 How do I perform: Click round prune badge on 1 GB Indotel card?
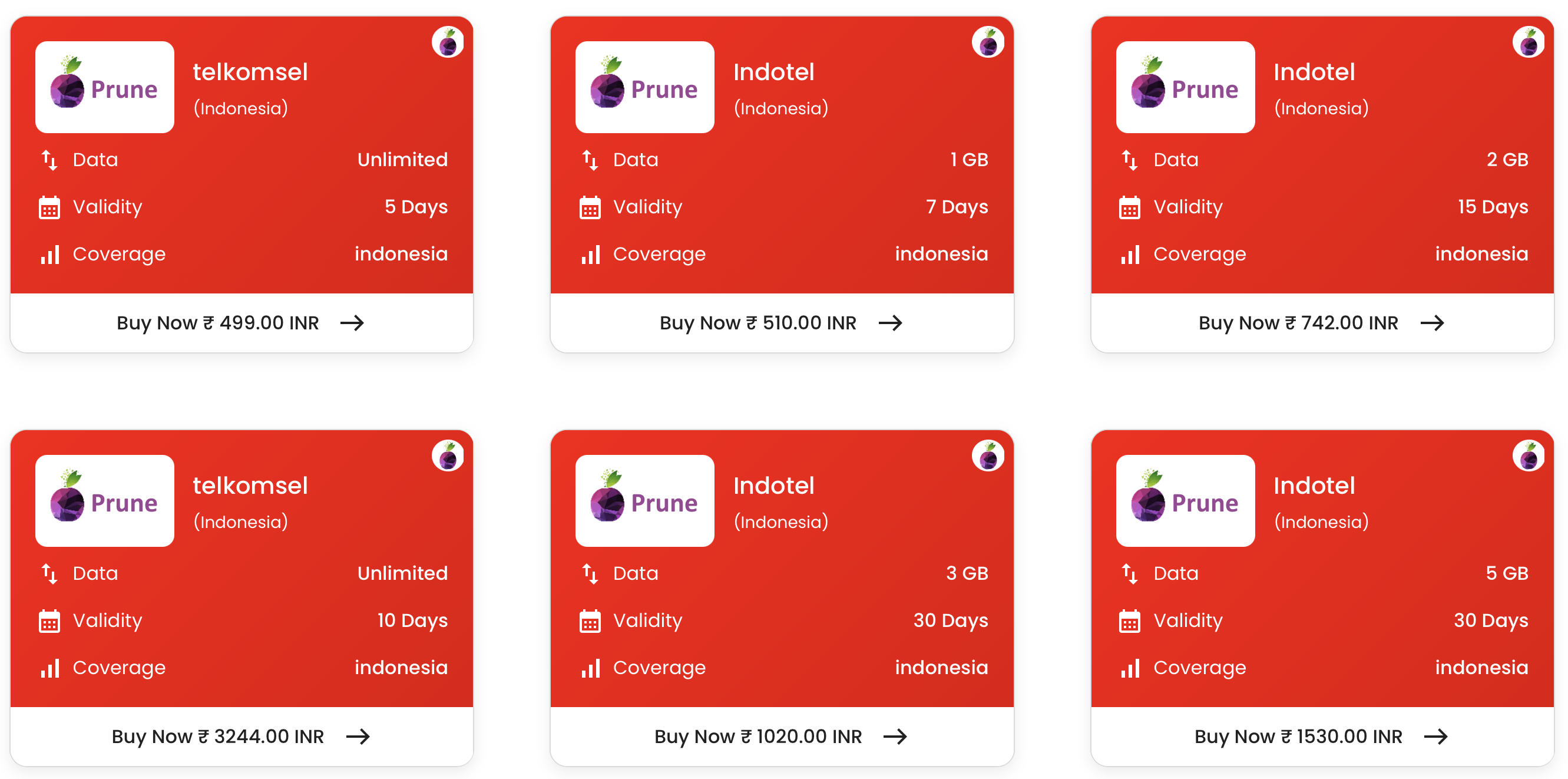tap(987, 42)
